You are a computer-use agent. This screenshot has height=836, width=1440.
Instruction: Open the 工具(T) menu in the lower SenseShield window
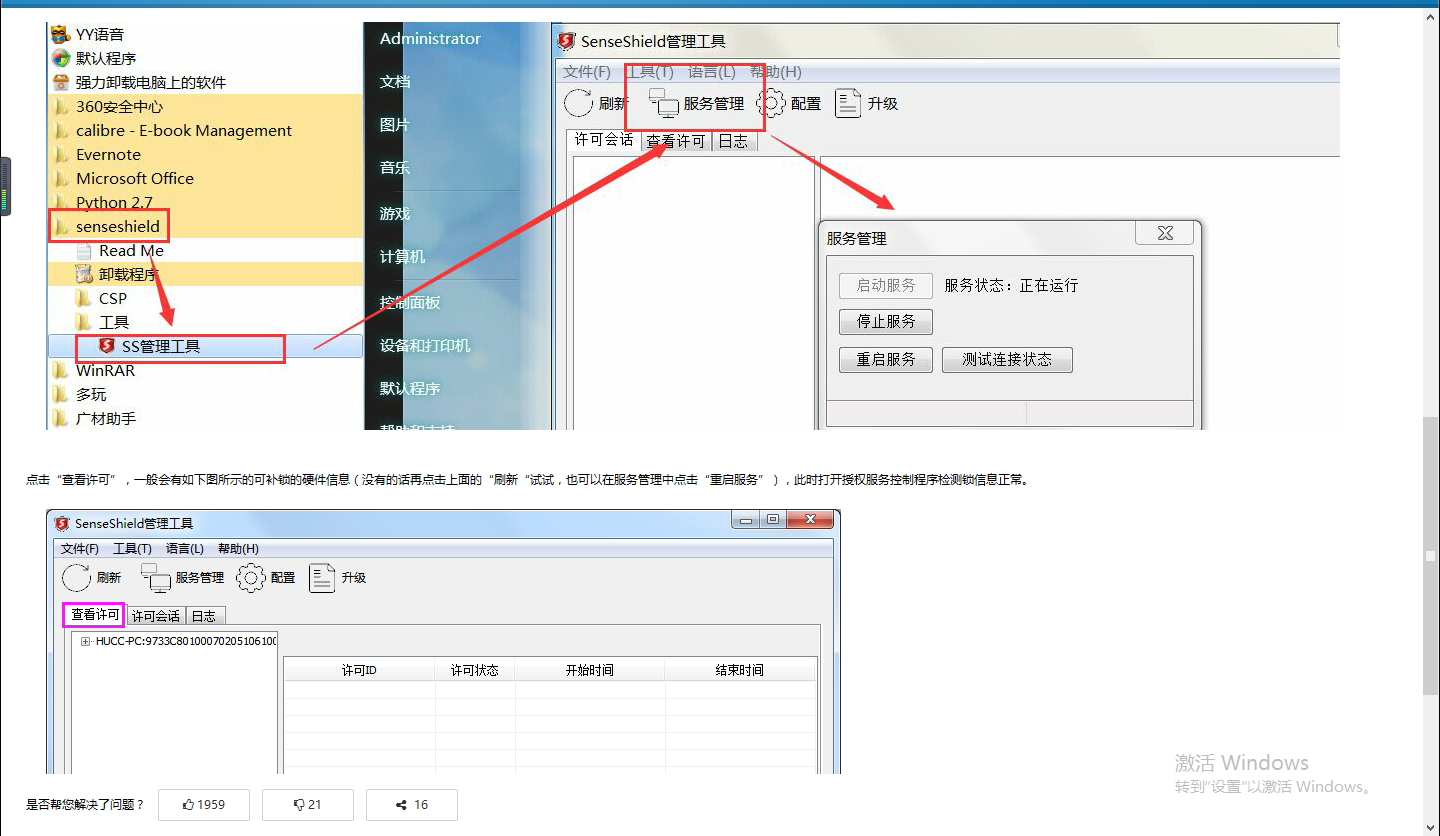tap(132, 549)
